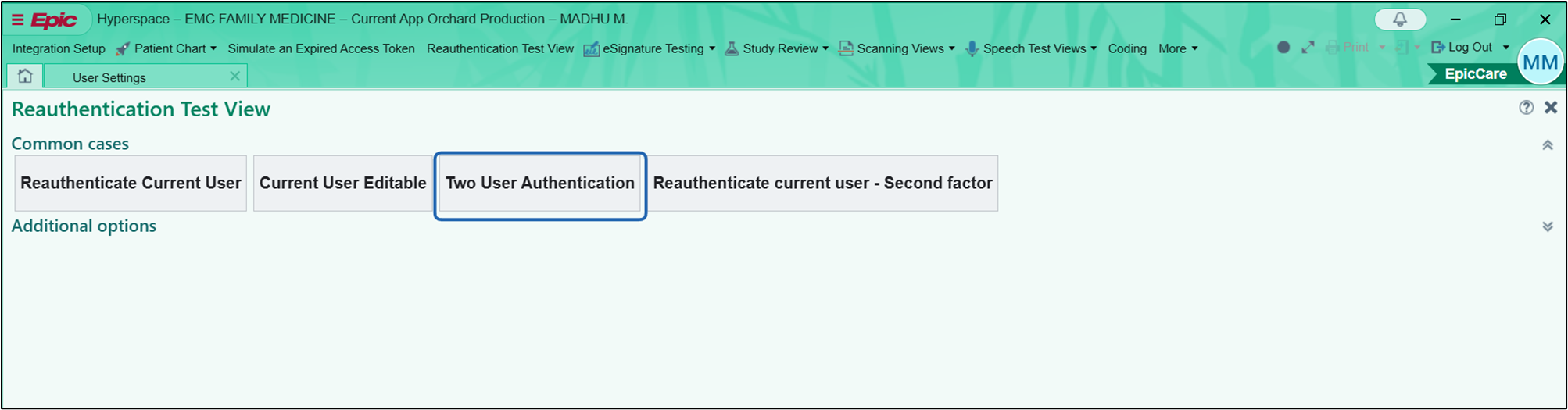Click the Study Review flask icon
Screen dimensions: 1568x410
(x=732, y=48)
